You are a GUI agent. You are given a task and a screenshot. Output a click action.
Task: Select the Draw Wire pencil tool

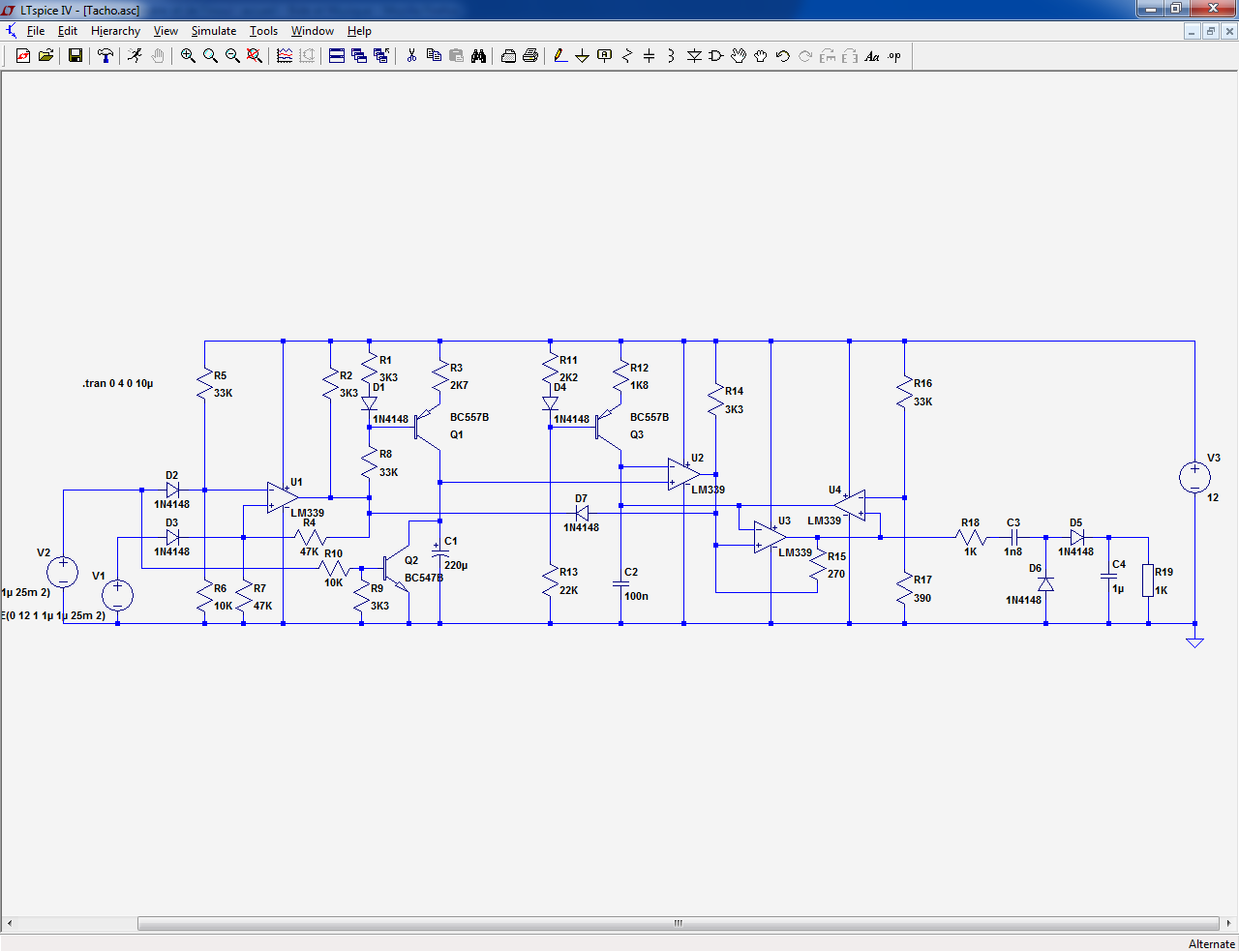[x=560, y=56]
